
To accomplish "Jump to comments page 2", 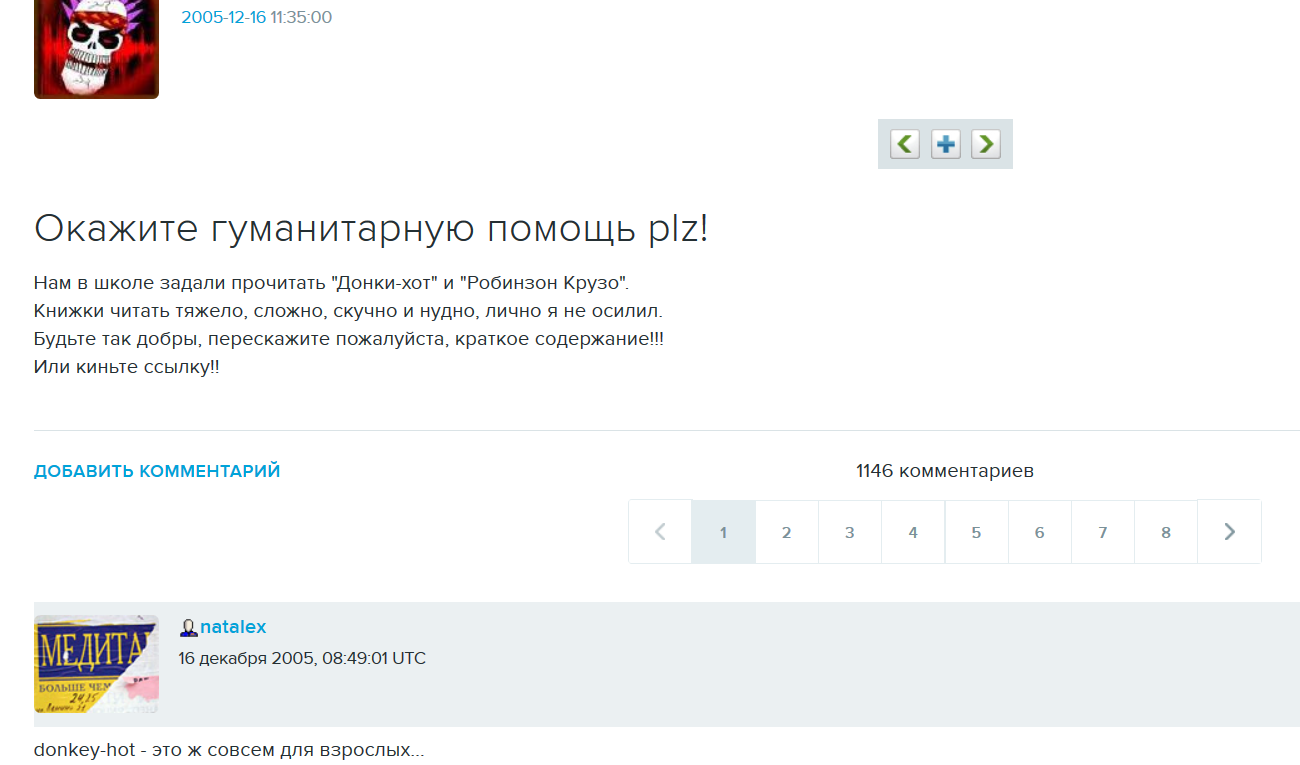I will click(x=786, y=532).
